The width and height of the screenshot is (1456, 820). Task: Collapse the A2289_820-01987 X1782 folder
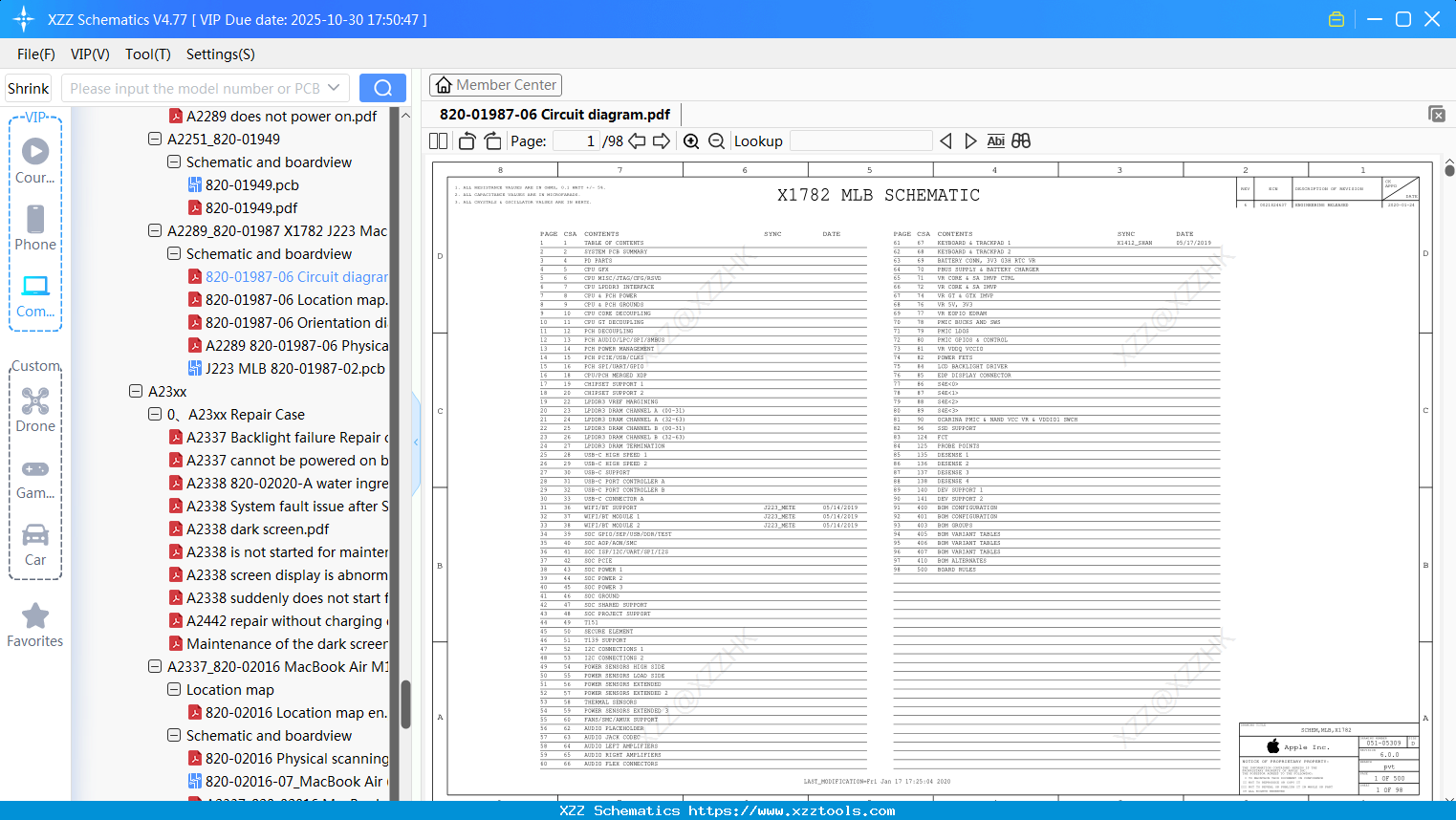pyautogui.click(x=155, y=230)
